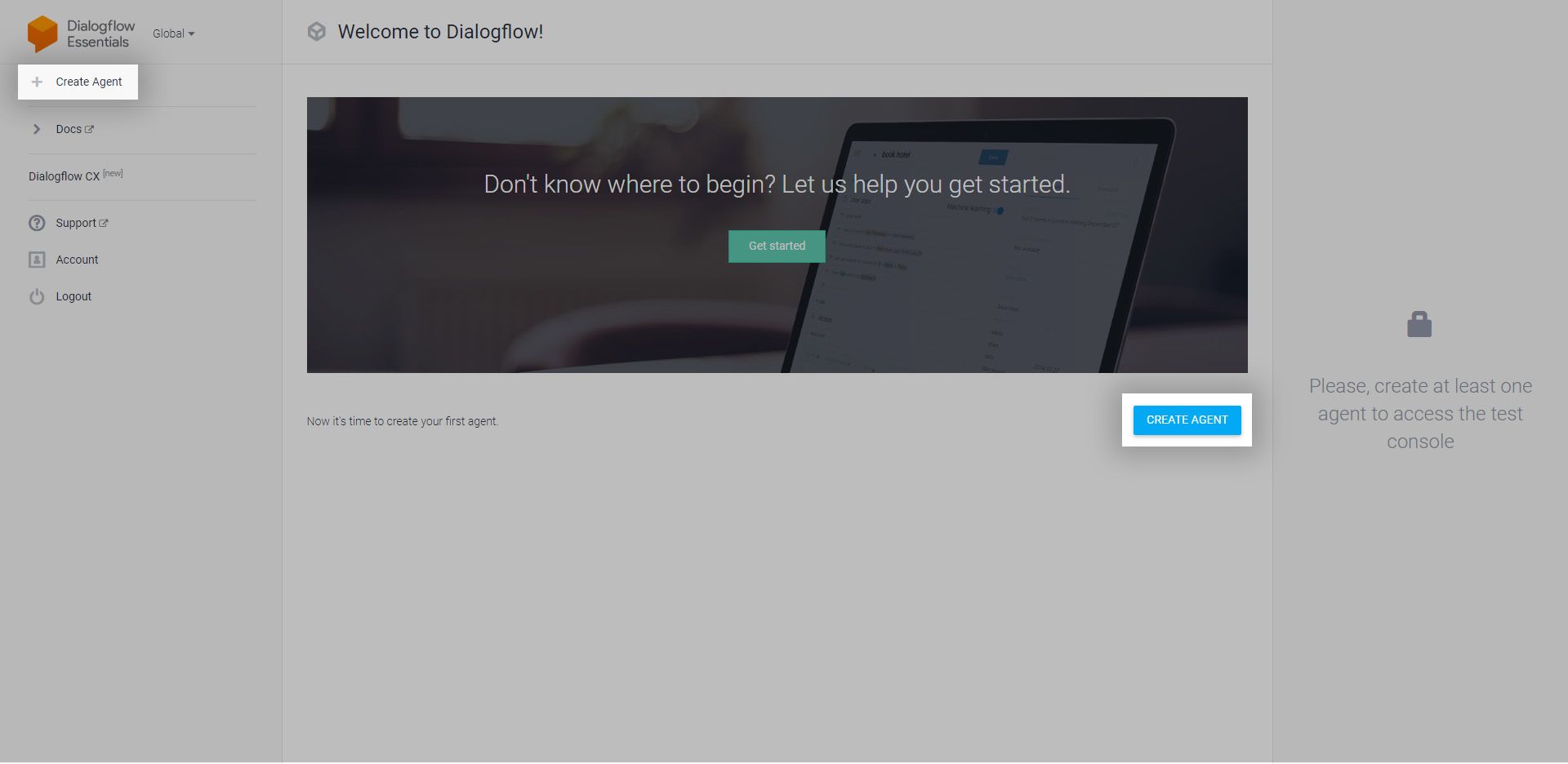Click the lock icon in the test console panel

(x=1419, y=325)
